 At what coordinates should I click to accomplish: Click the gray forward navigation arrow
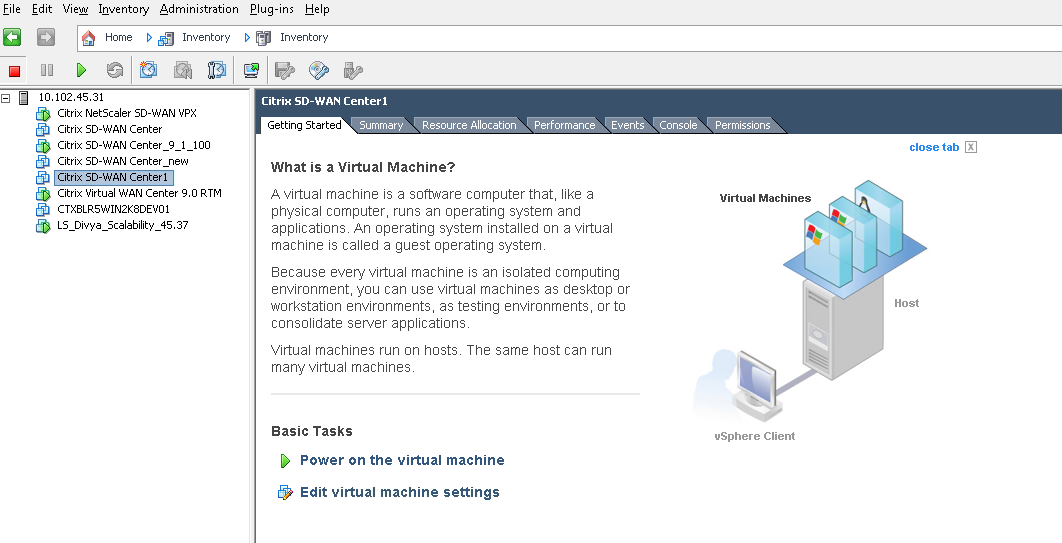(x=45, y=37)
